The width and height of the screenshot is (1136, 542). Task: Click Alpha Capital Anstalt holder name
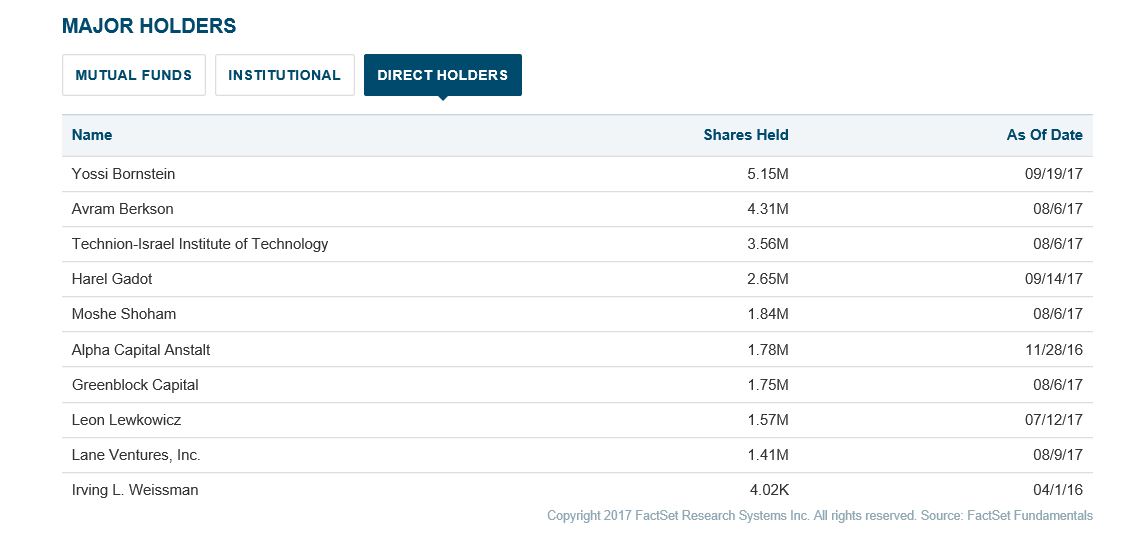[141, 350]
